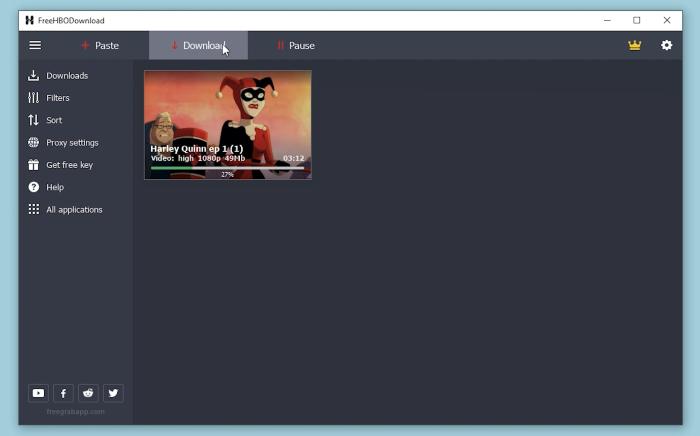This screenshot has height=436, width=700.
Task: Visit the freegrabapp.com link
Action: coord(75,411)
